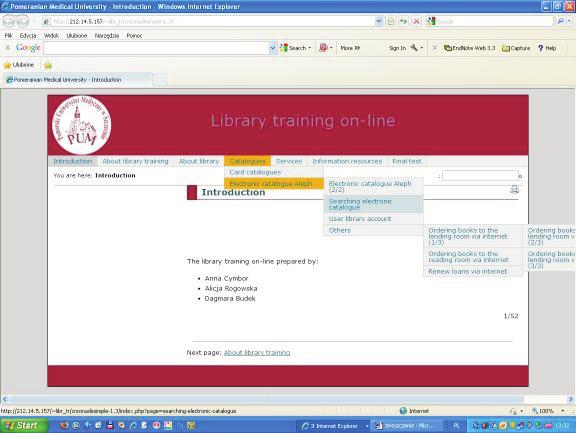Click the red Google toolbar share icon
This screenshot has height=433, width=576.
click(x=323, y=48)
